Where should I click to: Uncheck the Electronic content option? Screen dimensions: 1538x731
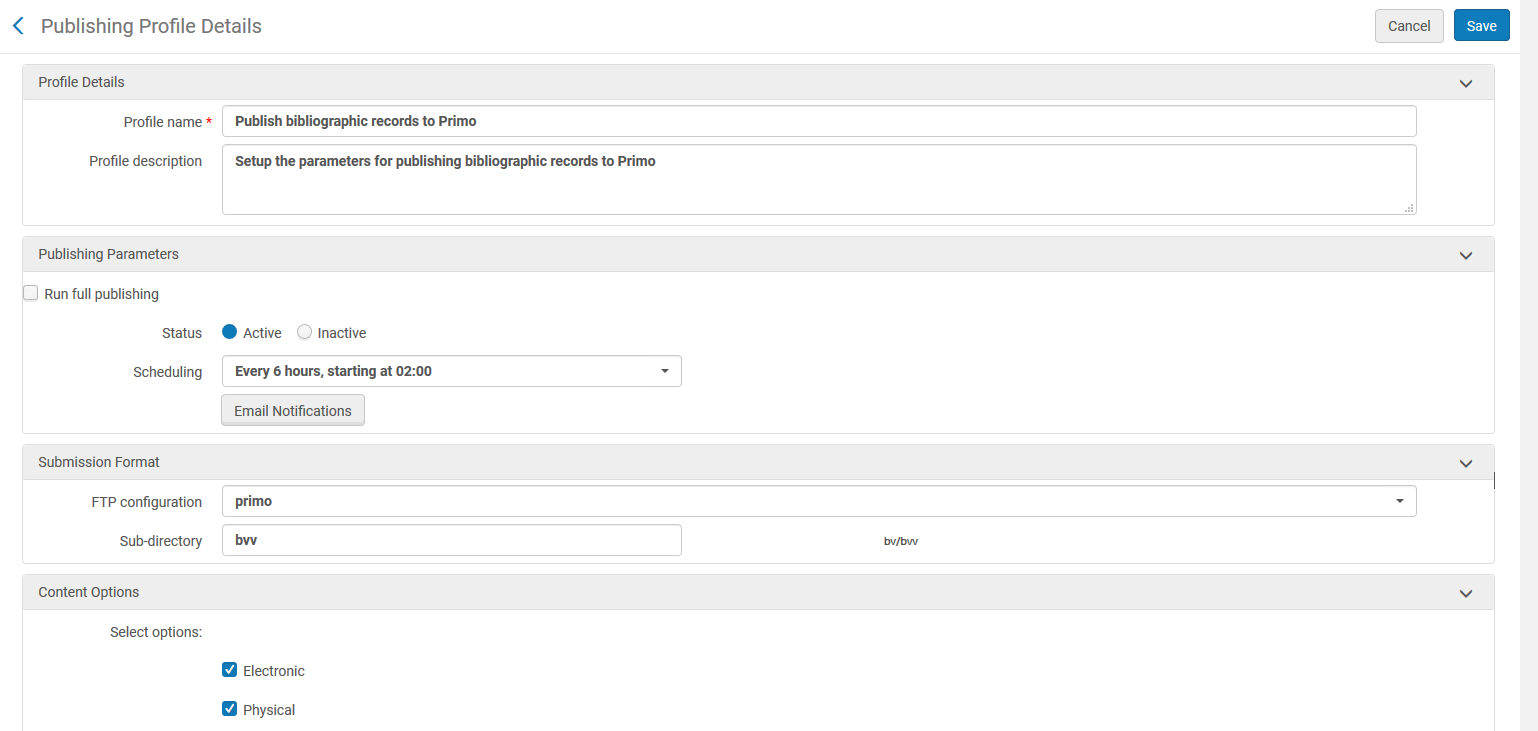pyautogui.click(x=230, y=670)
